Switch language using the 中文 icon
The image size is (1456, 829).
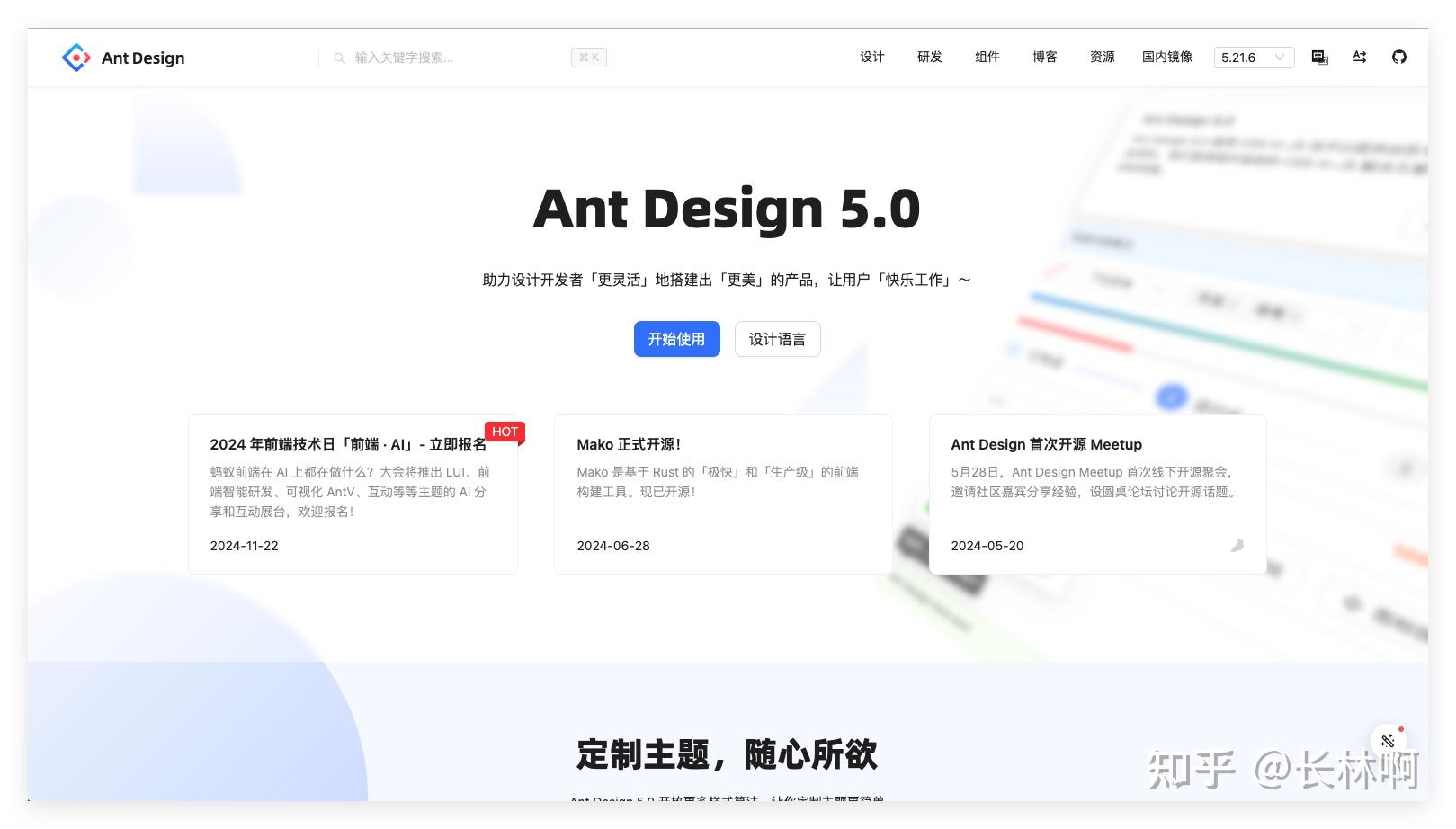(1318, 57)
